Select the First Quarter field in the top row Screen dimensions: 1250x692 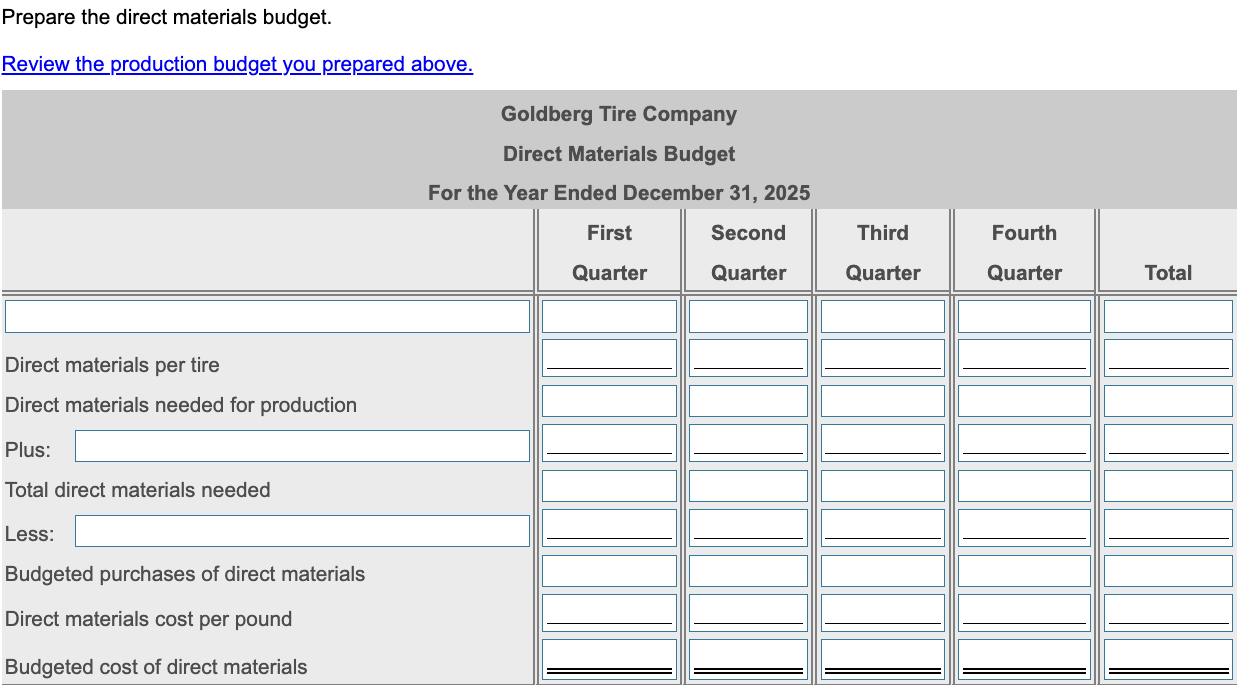[609, 315]
